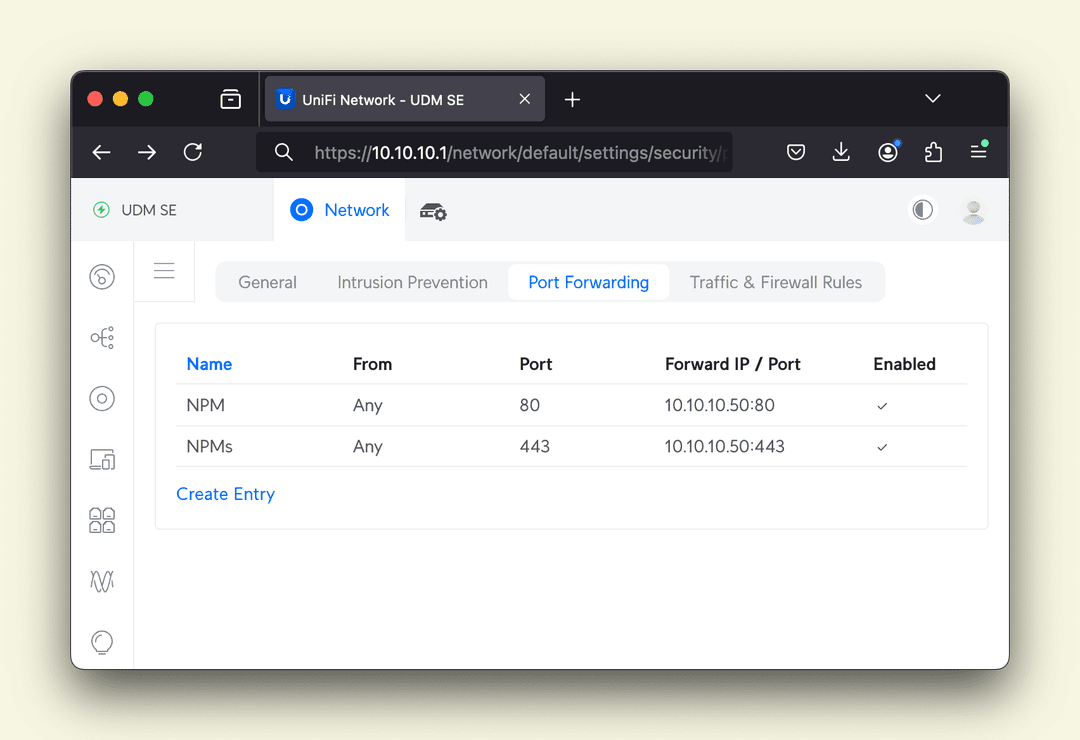Viewport: 1080px width, 740px height.
Task: Click Forward IP / Port header
Action: (x=733, y=364)
